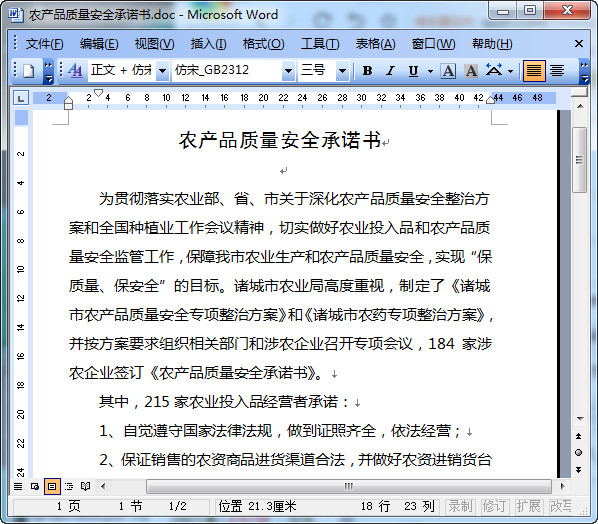598x524 pixels.
Task: Click the horizontal scrollbar thumb
Action: click(x=349, y=486)
